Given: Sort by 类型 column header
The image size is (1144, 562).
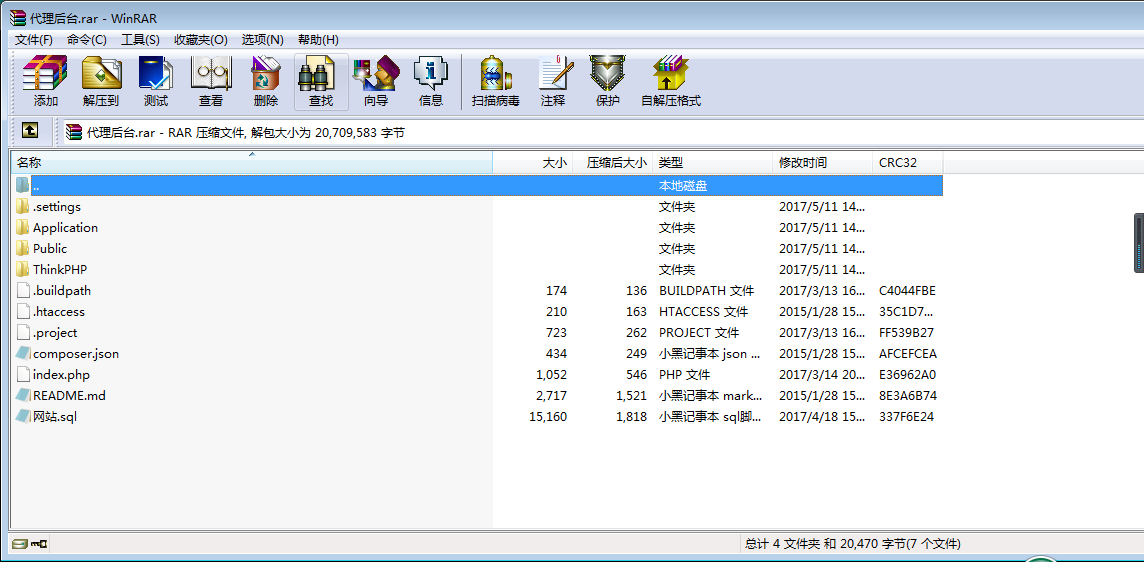Looking at the screenshot, I should (x=713, y=163).
